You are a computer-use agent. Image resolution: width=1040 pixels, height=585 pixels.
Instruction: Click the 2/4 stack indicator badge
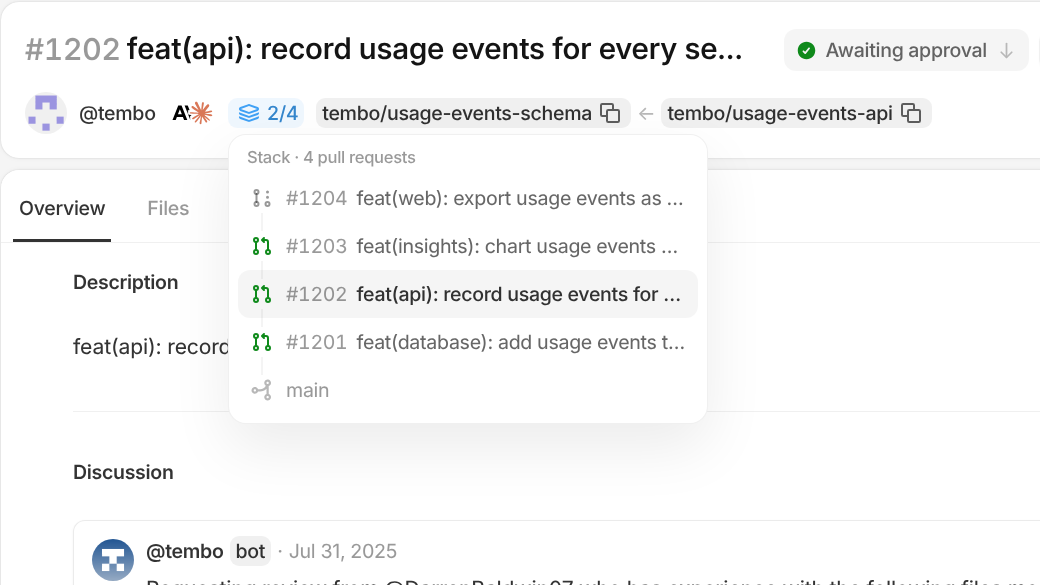coord(267,113)
